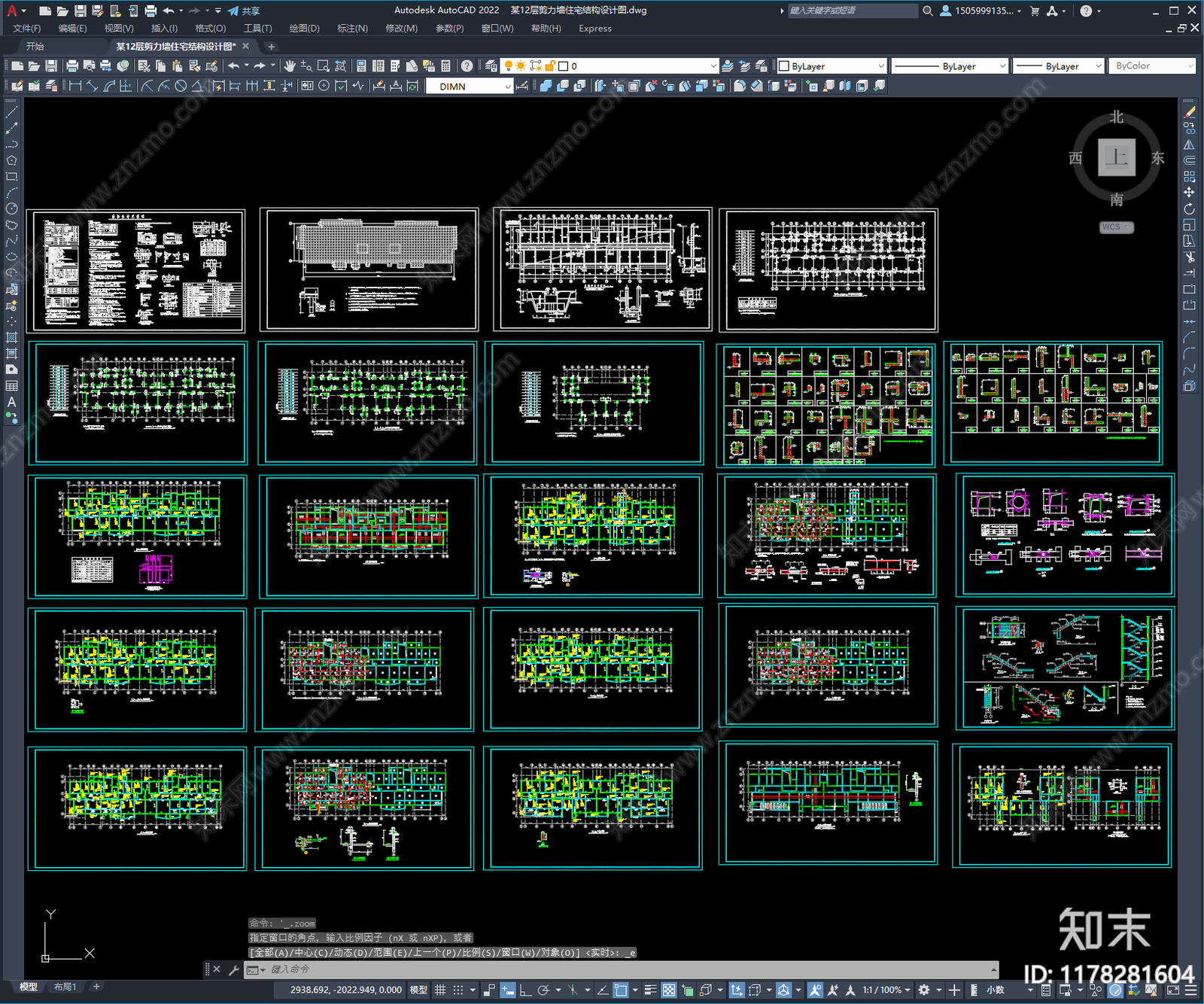
Task: Click the WCS coordinate system button
Action: (x=1116, y=227)
